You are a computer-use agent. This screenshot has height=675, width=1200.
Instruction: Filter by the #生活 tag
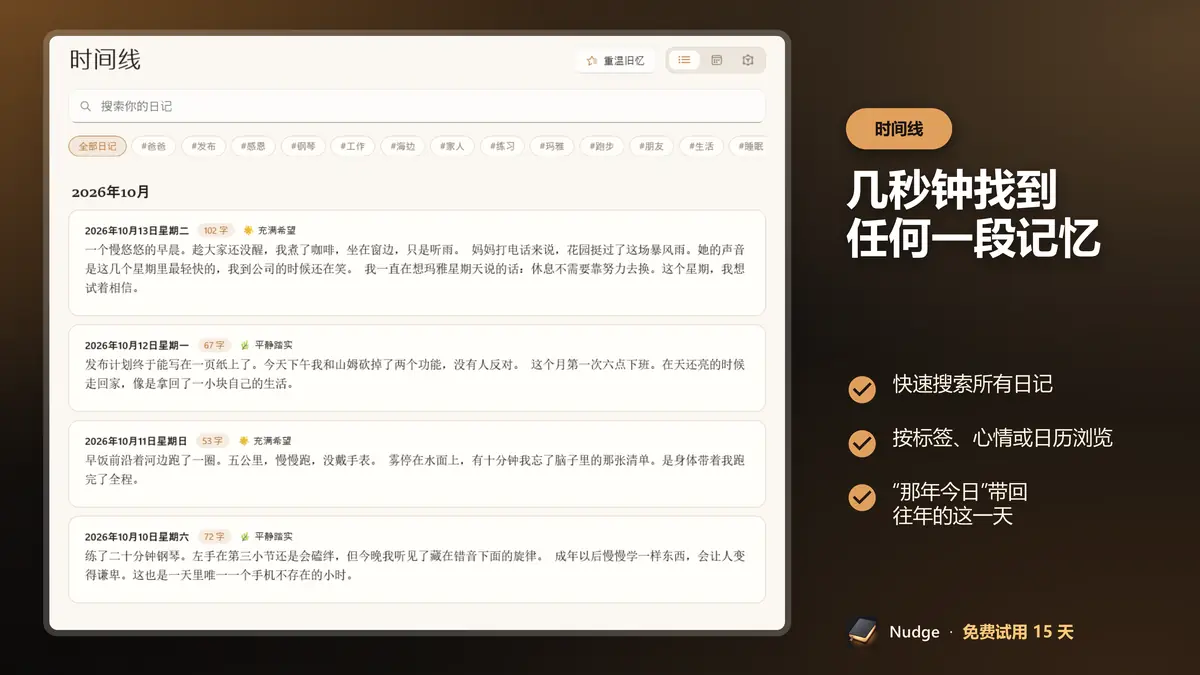[702, 146]
